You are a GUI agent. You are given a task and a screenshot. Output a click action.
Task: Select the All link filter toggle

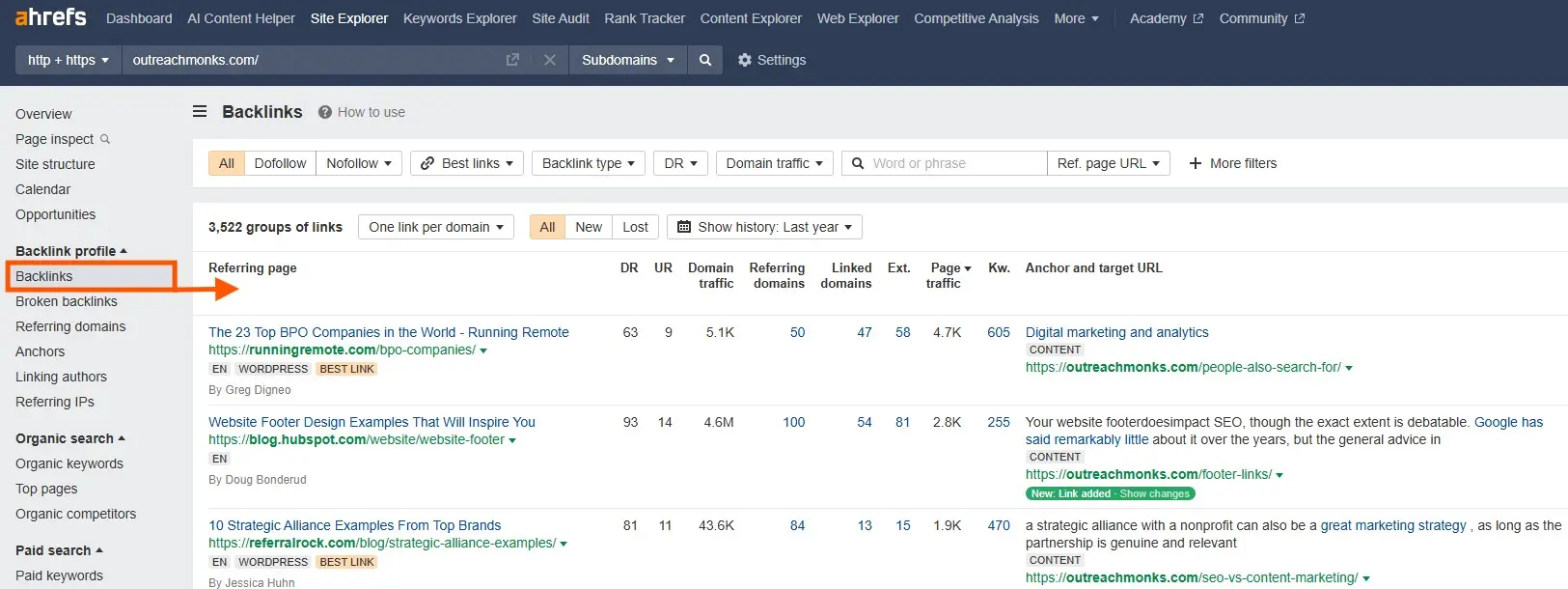point(227,163)
